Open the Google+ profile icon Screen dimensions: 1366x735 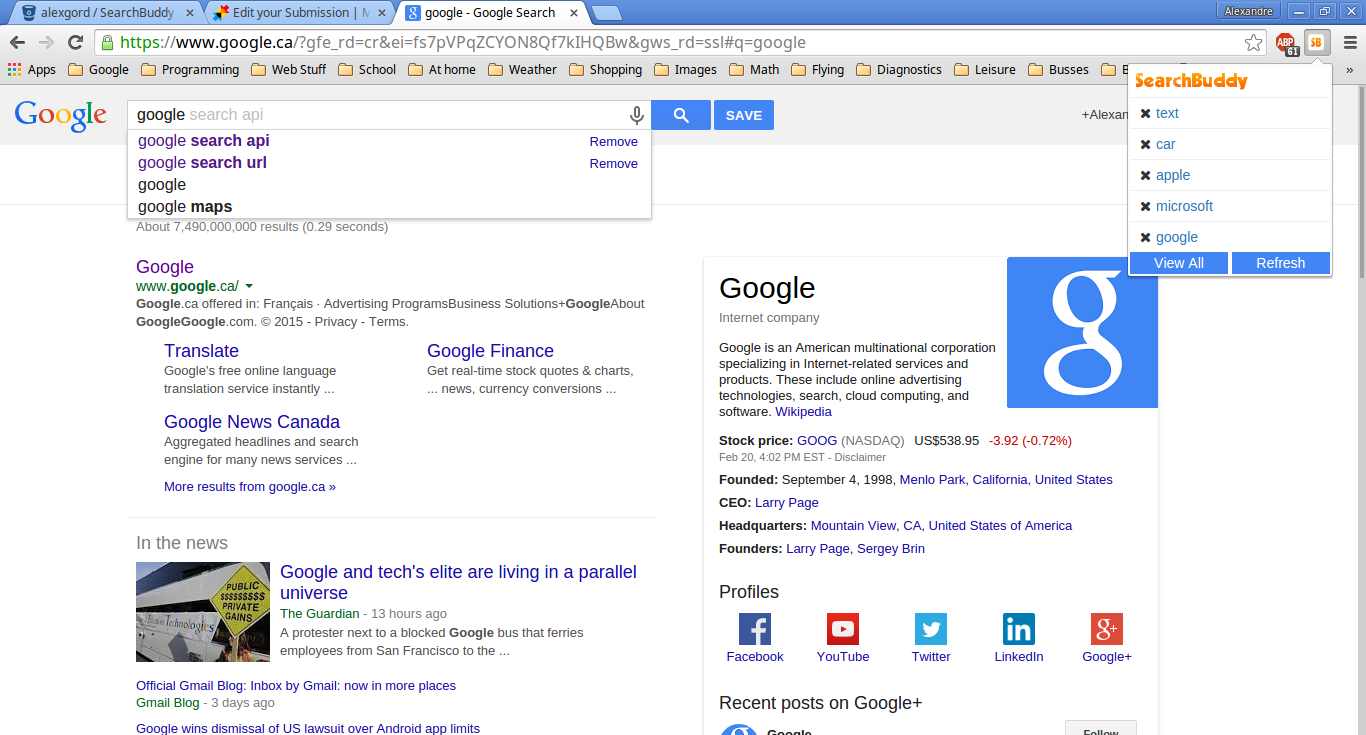pos(1107,629)
